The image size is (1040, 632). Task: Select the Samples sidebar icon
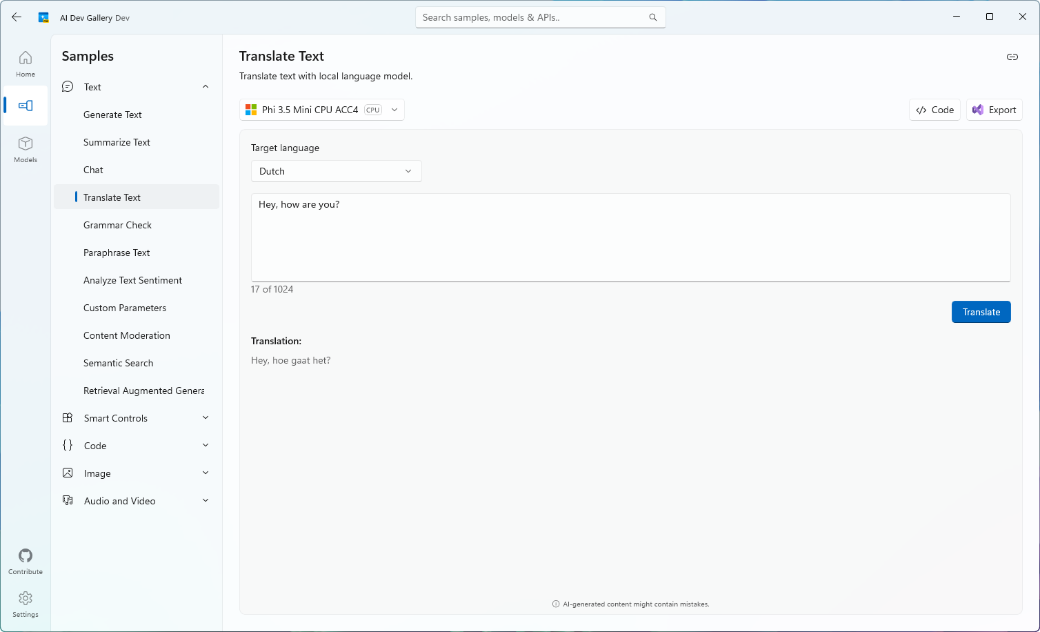coord(25,105)
